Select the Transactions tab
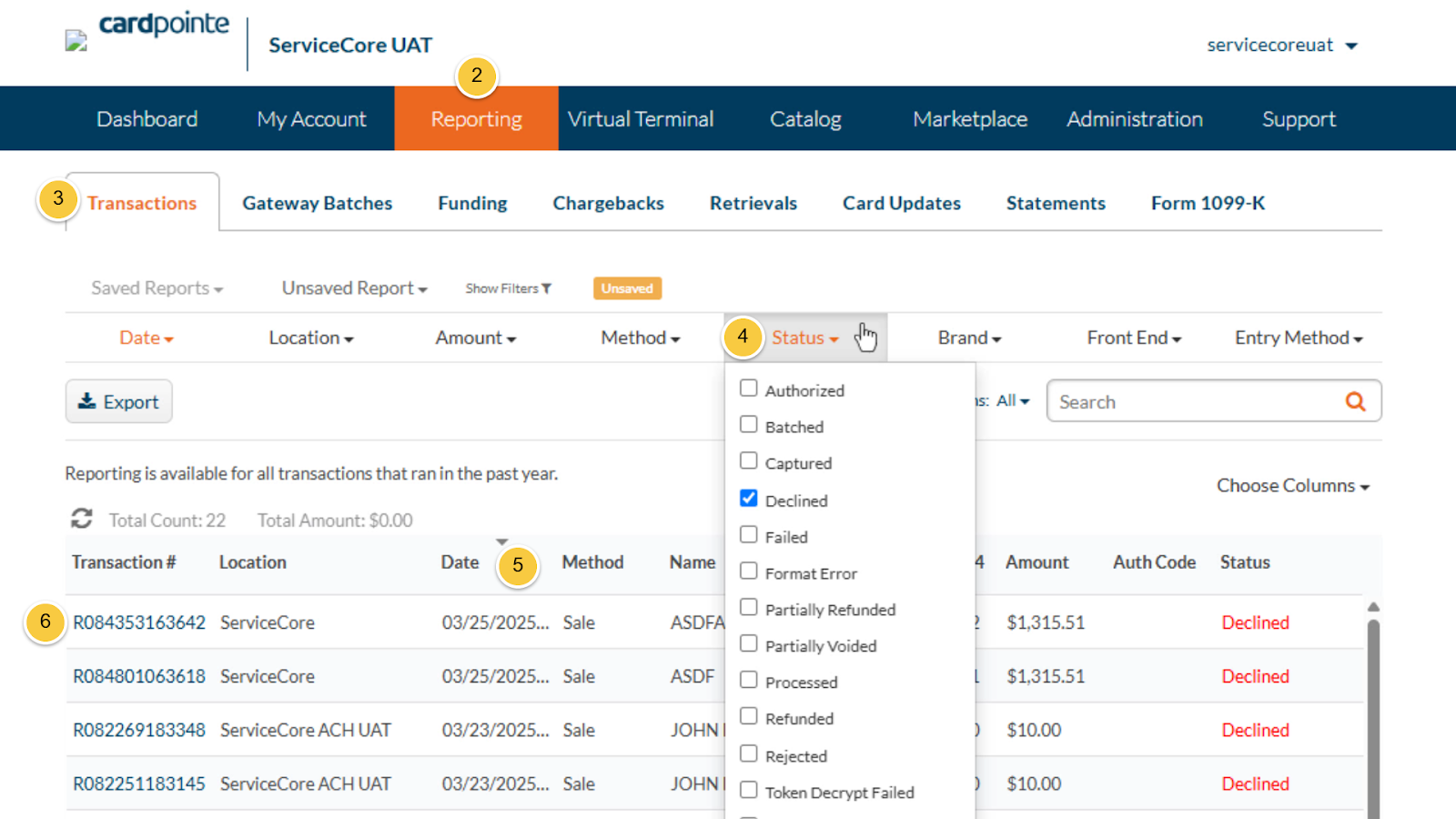 [142, 203]
